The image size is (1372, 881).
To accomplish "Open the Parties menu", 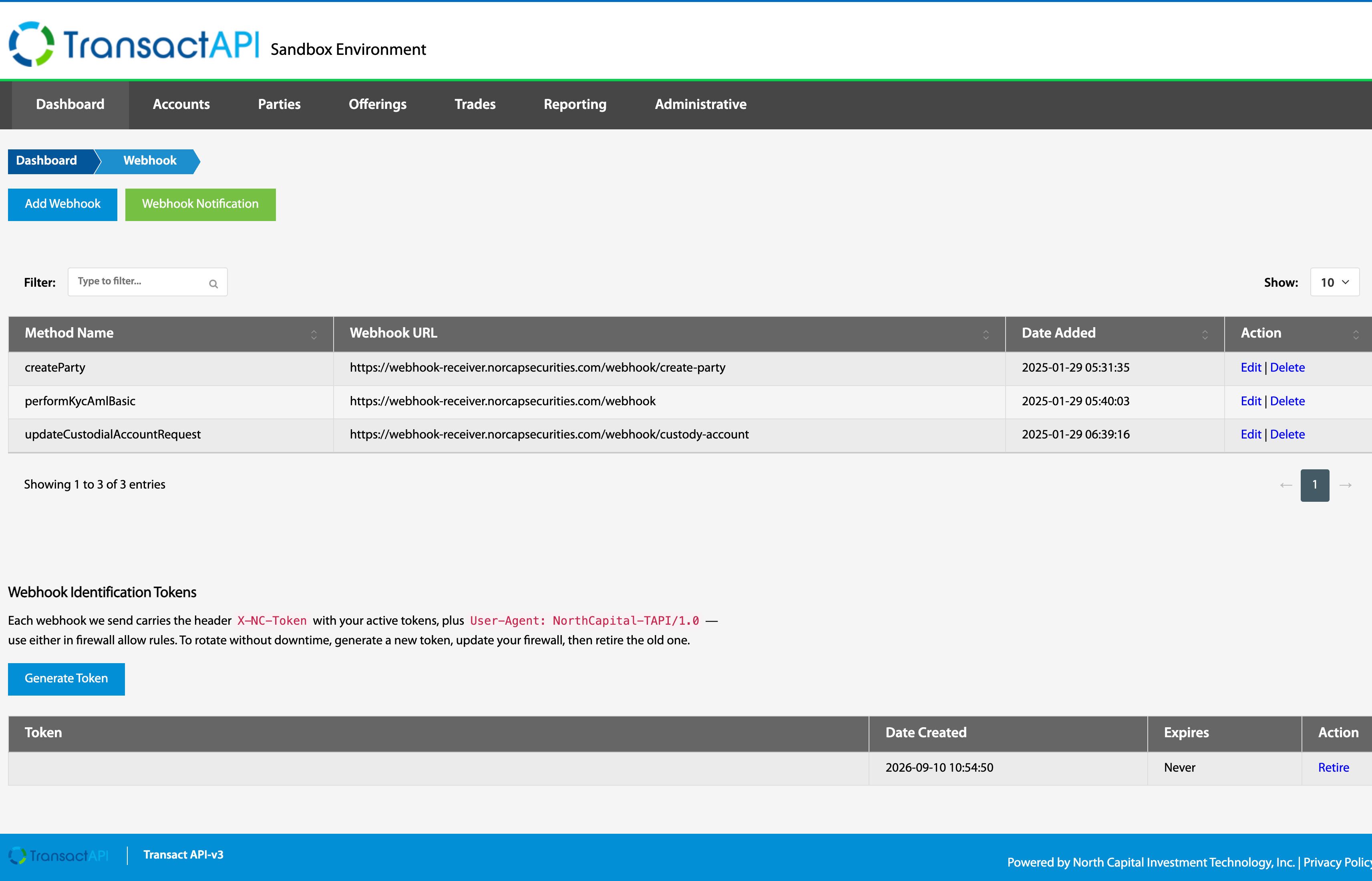I will [279, 104].
